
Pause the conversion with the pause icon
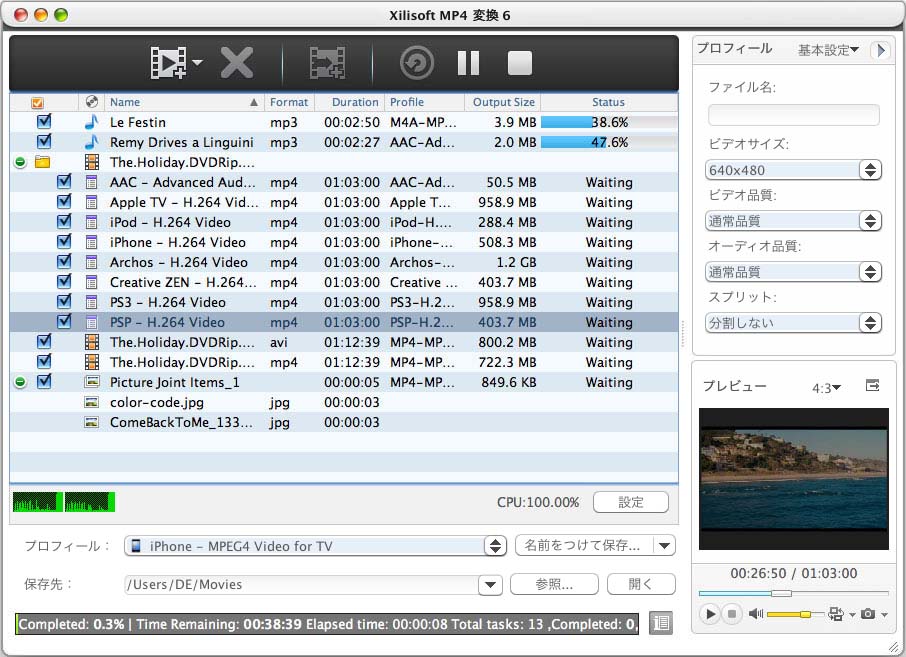pos(468,63)
